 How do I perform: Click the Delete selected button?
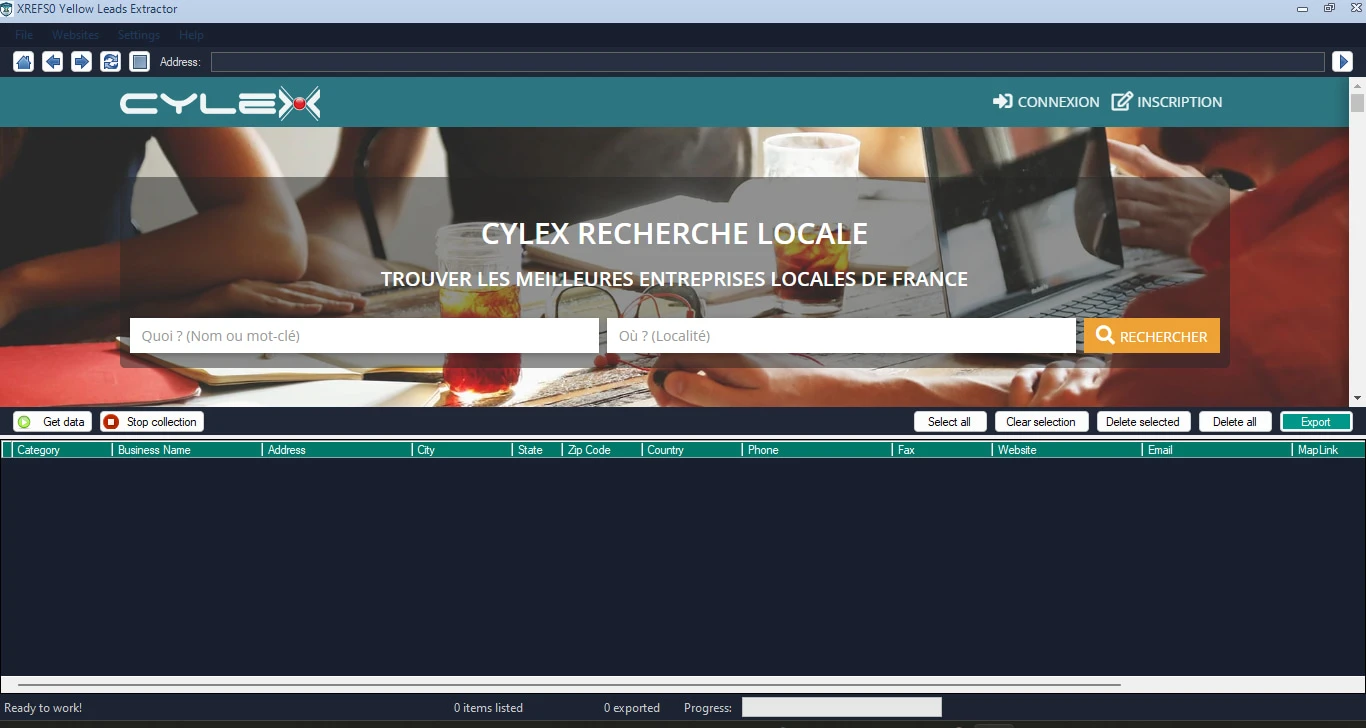point(1143,422)
